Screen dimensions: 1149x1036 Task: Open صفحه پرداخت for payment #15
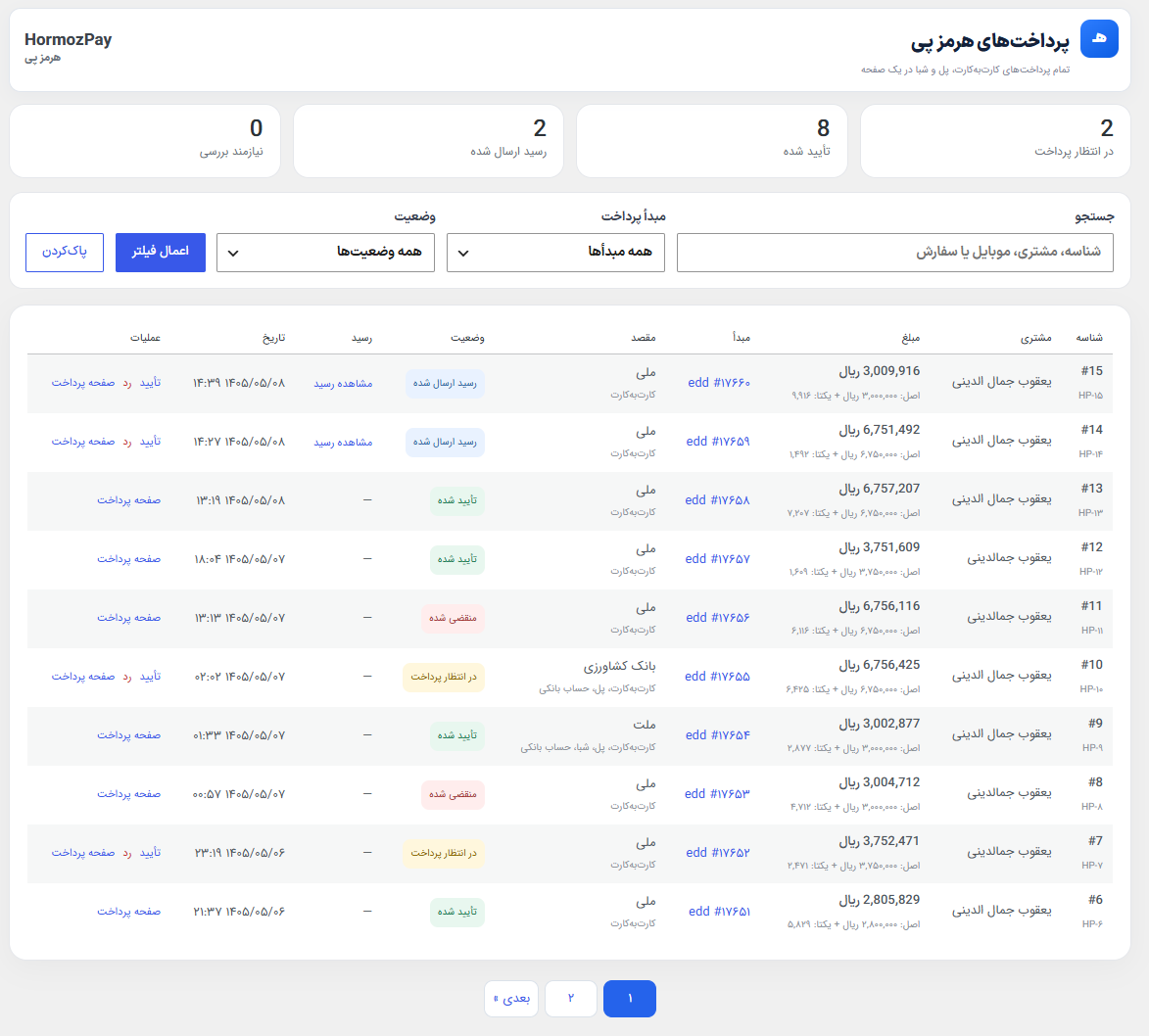[83, 383]
